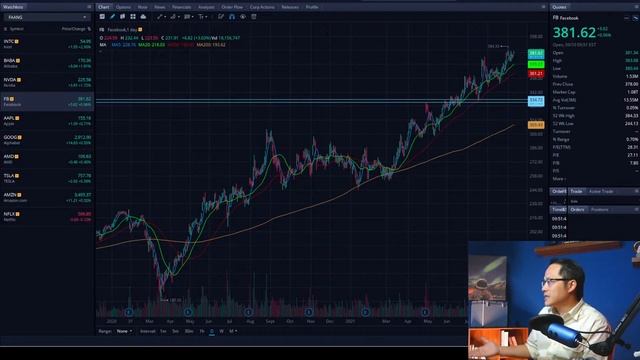Switch to the Orders tab
This screenshot has width=640, height=360.
(577, 209)
